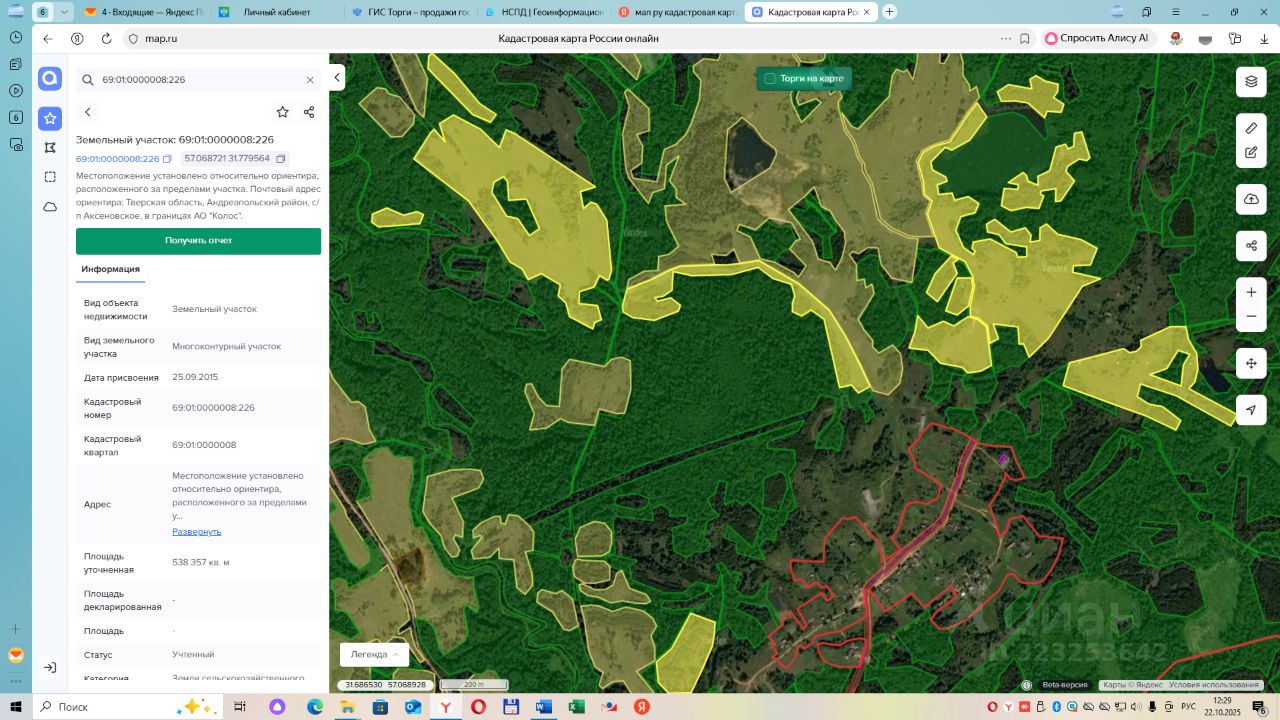The height and width of the screenshot is (720, 1280).
Task: Open browser downloads
Action: pos(1262,38)
